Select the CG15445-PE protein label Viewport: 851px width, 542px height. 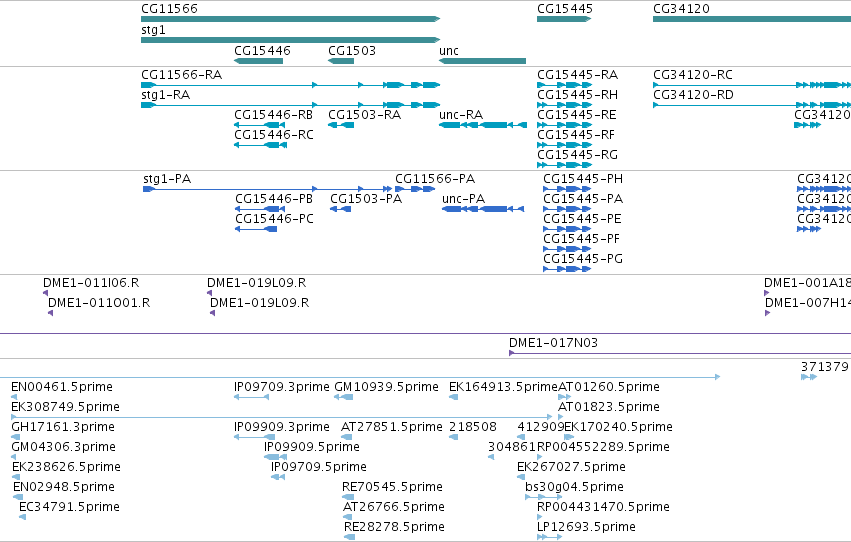pyautogui.click(x=582, y=219)
